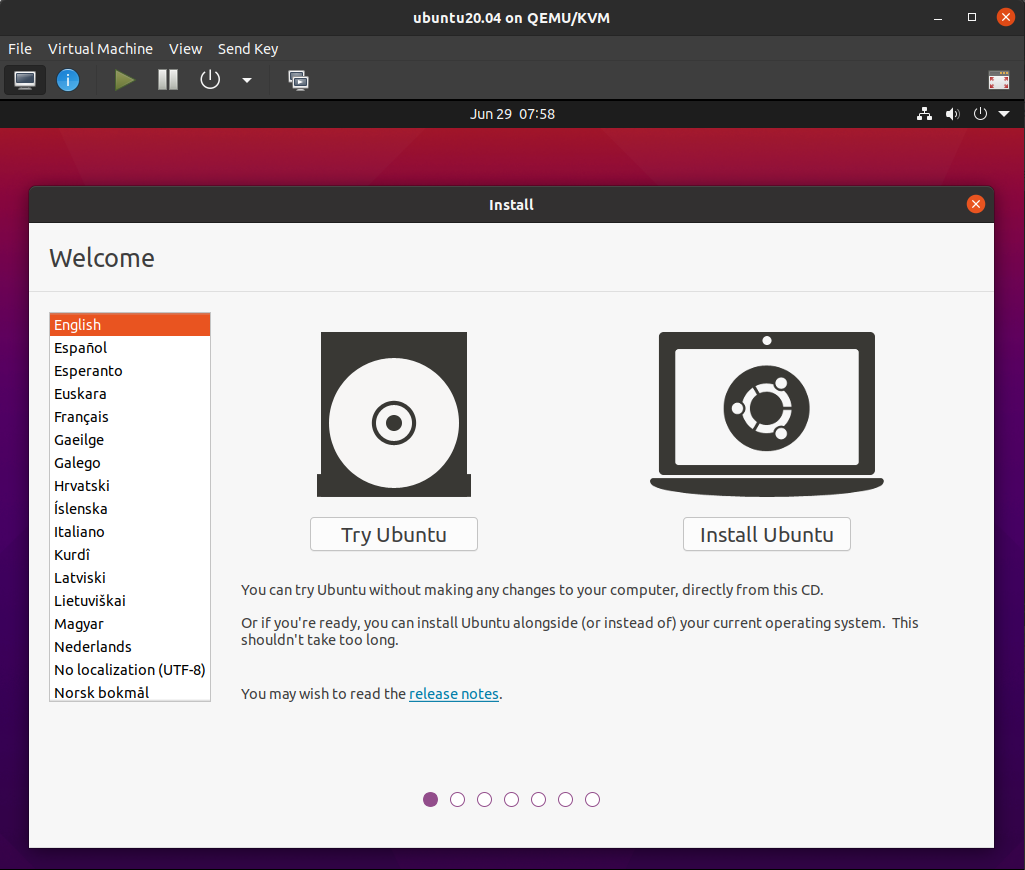This screenshot has width=1025, height=870.
Task: Click the laptop Ubuntu logo icon
Action: pyautogui.click(x=767, y=414)
